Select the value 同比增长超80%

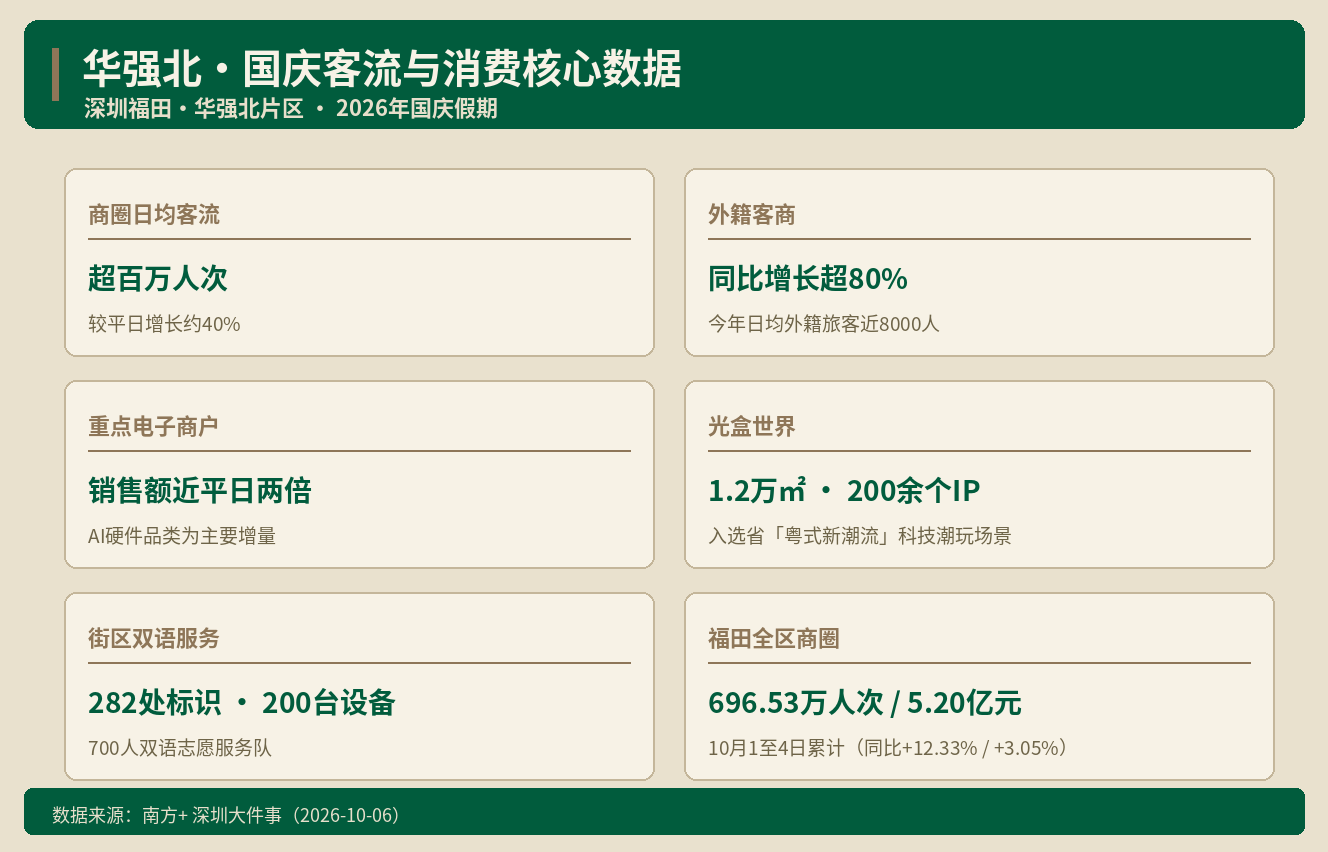point(808,279)
